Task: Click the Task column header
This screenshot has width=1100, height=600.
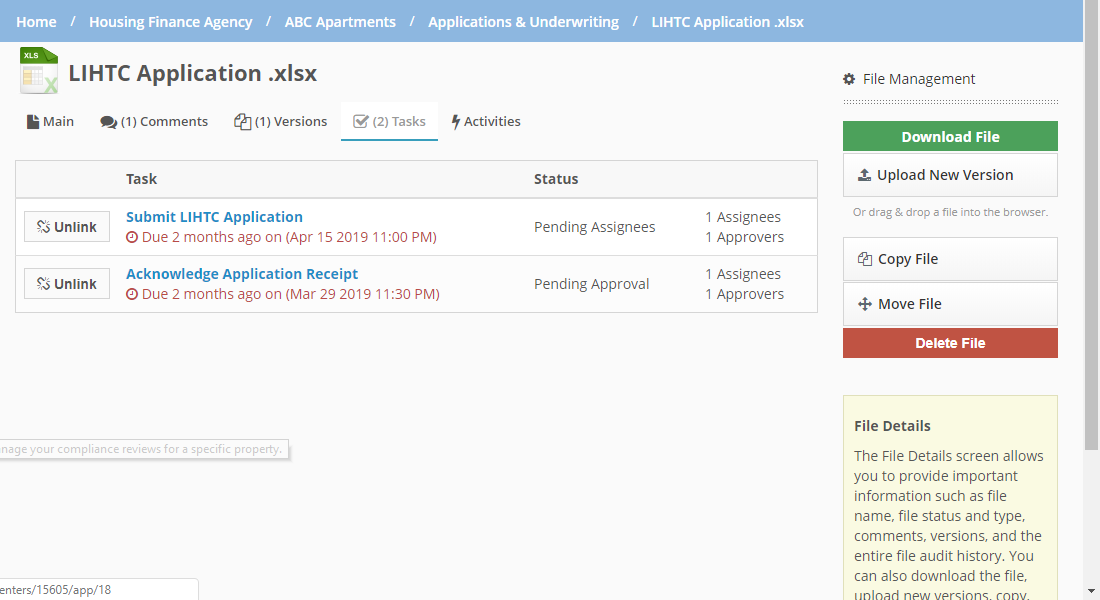Action: coord(141,179)
